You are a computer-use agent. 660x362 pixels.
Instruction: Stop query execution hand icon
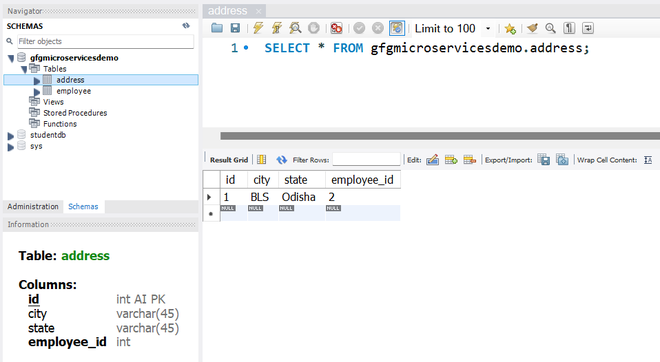(314, 28)
